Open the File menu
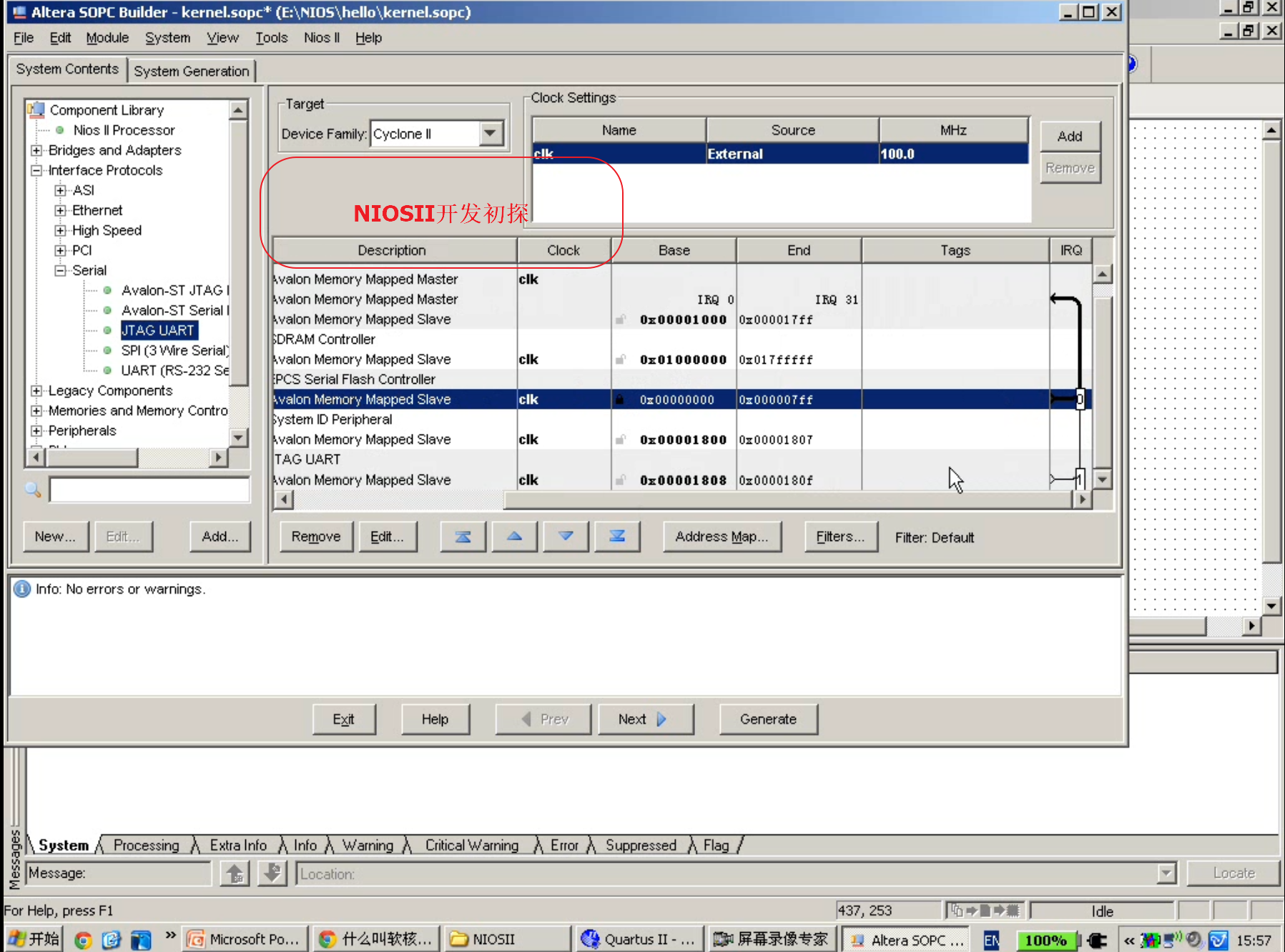Screen dimensions: 1285x952 tap(24, 37)
